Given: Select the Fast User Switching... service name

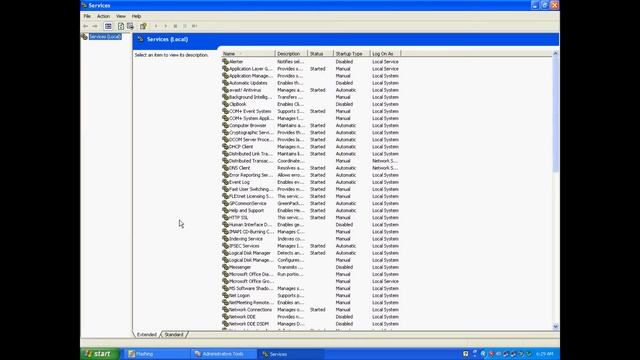Looking at the screenshot, I should [251, 189].
